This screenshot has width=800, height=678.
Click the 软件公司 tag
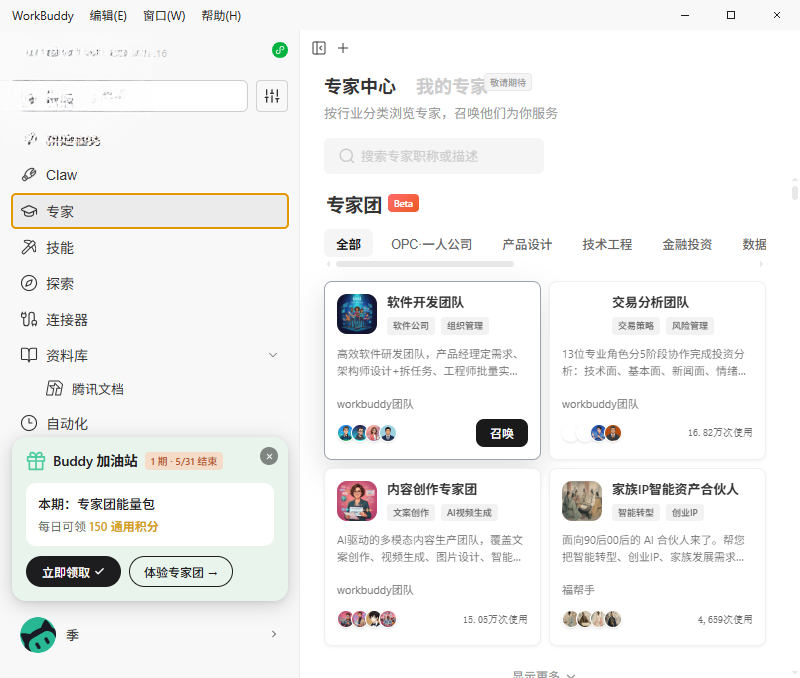click(x=411, y=325)
